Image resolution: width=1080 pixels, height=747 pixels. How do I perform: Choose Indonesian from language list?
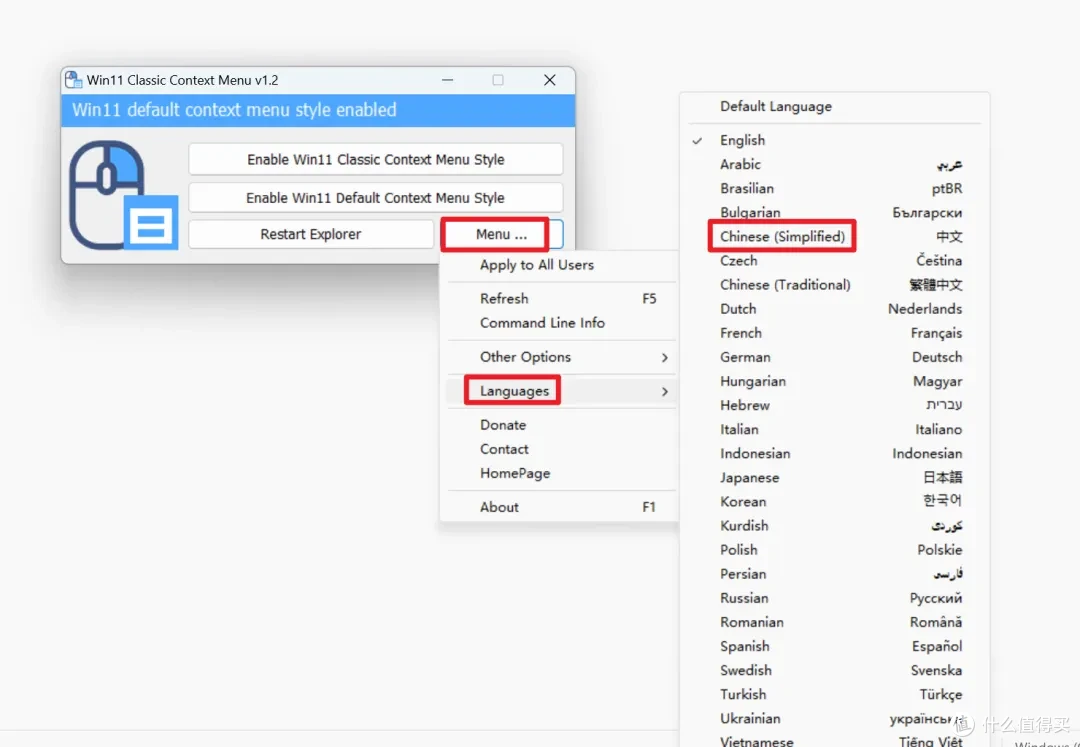pyautogui.click(x=834, y=454)
